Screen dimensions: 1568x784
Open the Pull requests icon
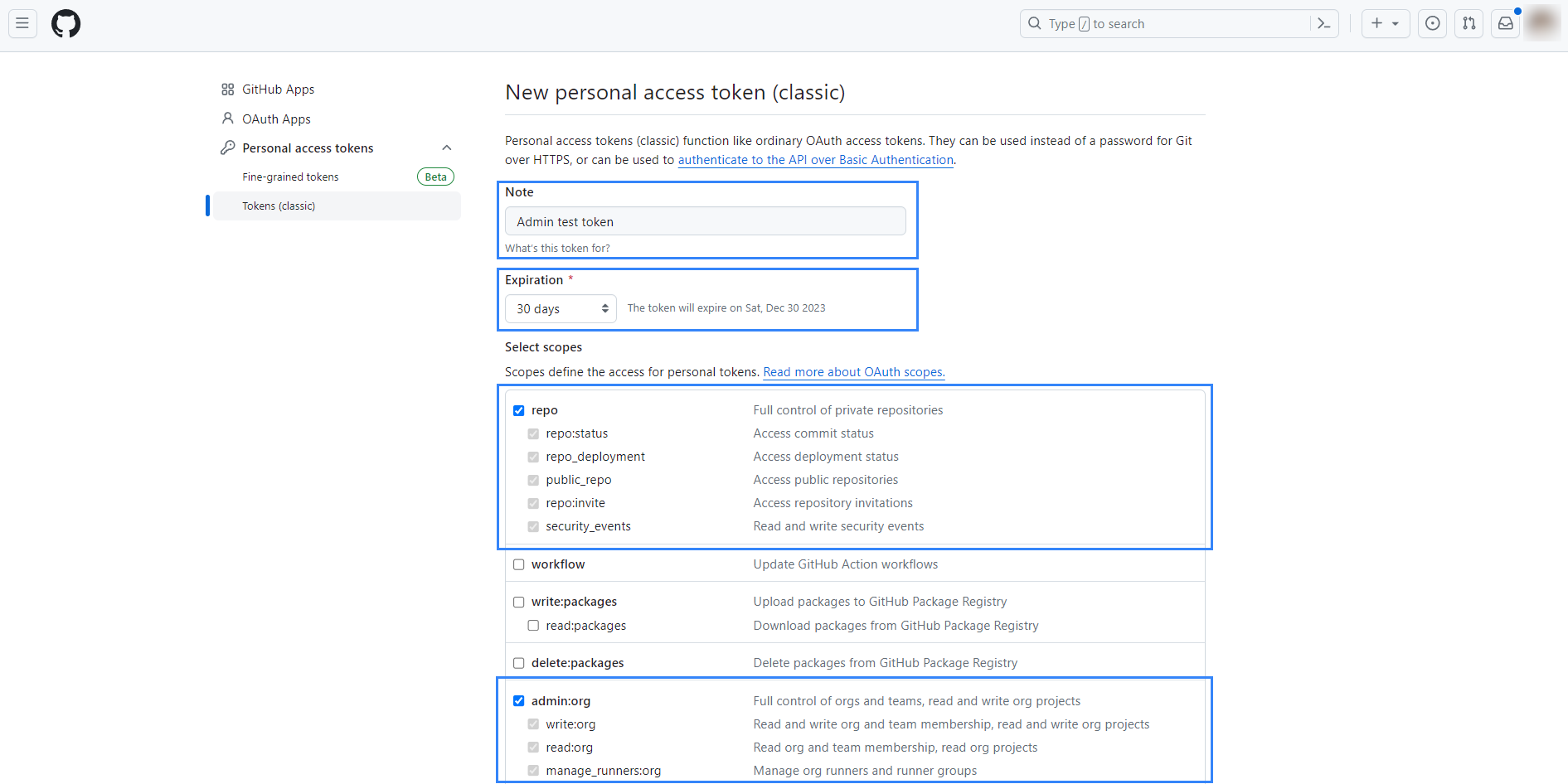coord(1468,23)
